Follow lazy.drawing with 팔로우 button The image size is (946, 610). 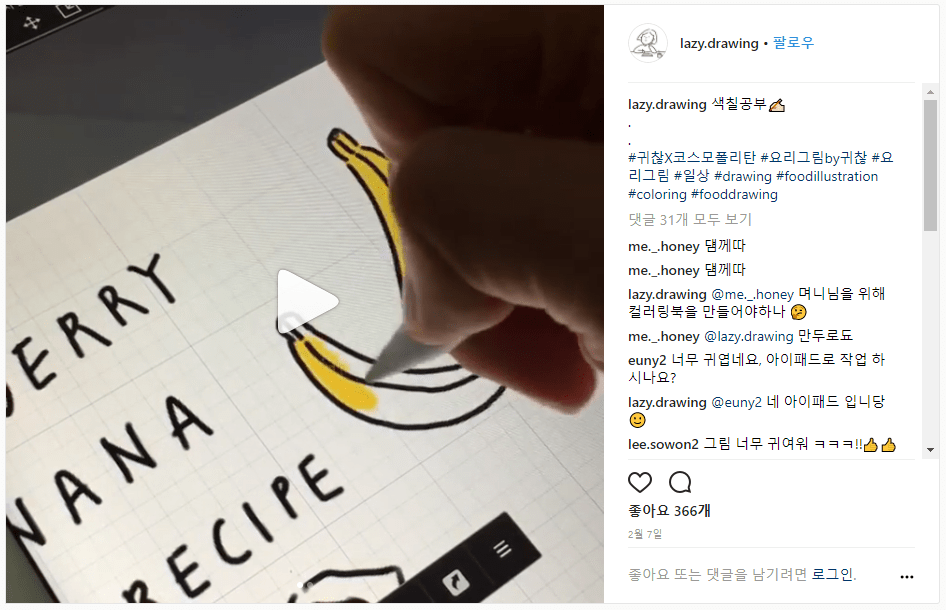pyautogui.click(x=793, y=43)
